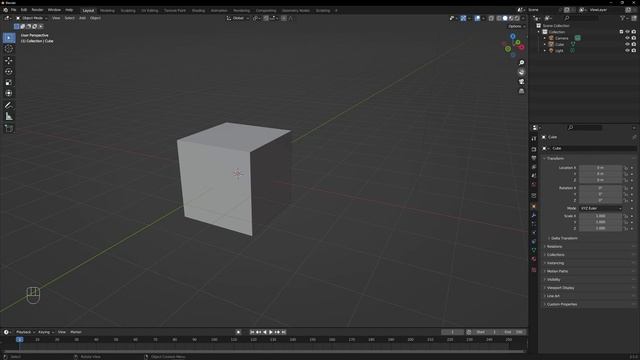Open the Scene properties tab icon
The width and height of the screenshot is (640, 360).
pos(534,176)
